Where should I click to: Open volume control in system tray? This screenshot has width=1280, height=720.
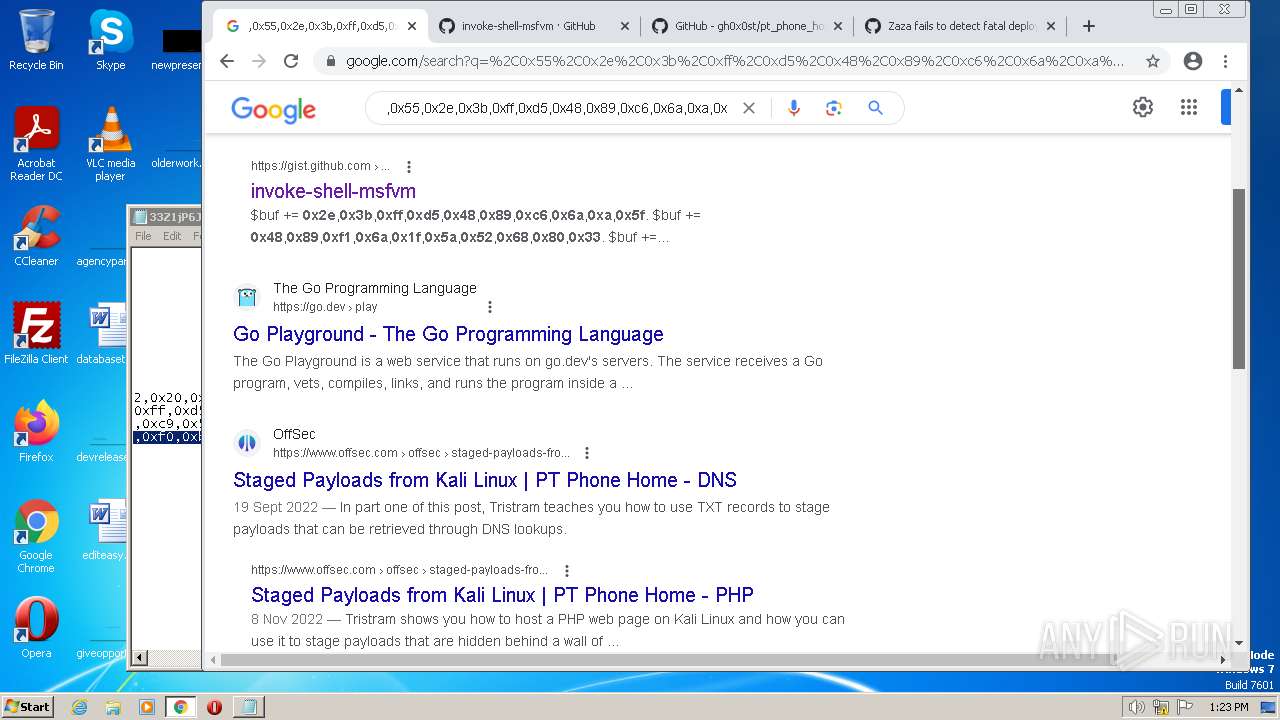point(1136,707)
